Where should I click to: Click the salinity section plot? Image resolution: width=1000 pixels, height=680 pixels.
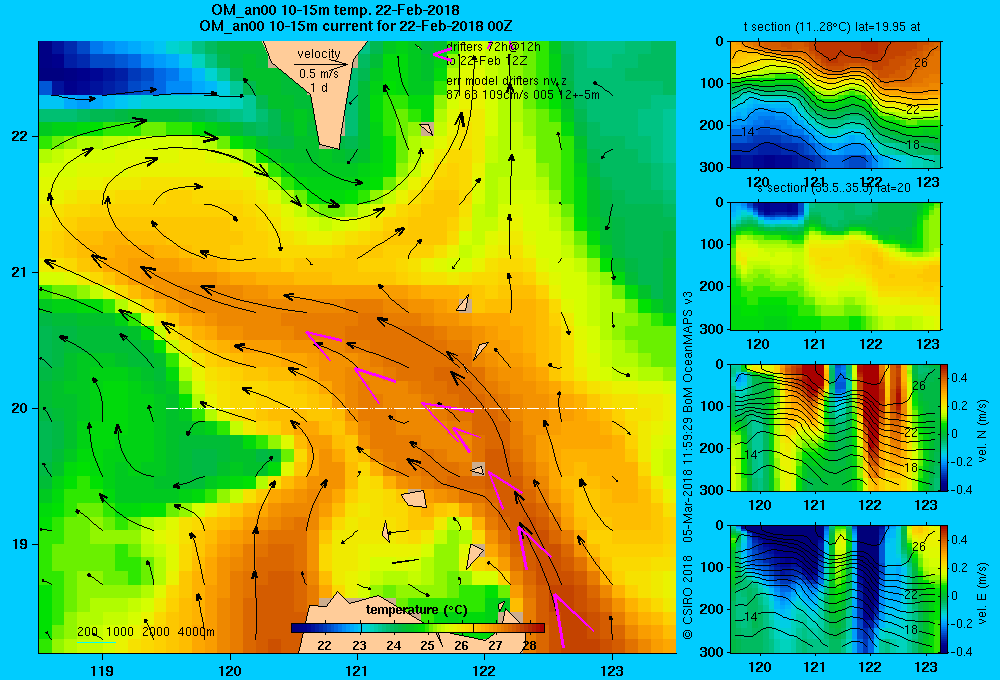click(835, 266)
